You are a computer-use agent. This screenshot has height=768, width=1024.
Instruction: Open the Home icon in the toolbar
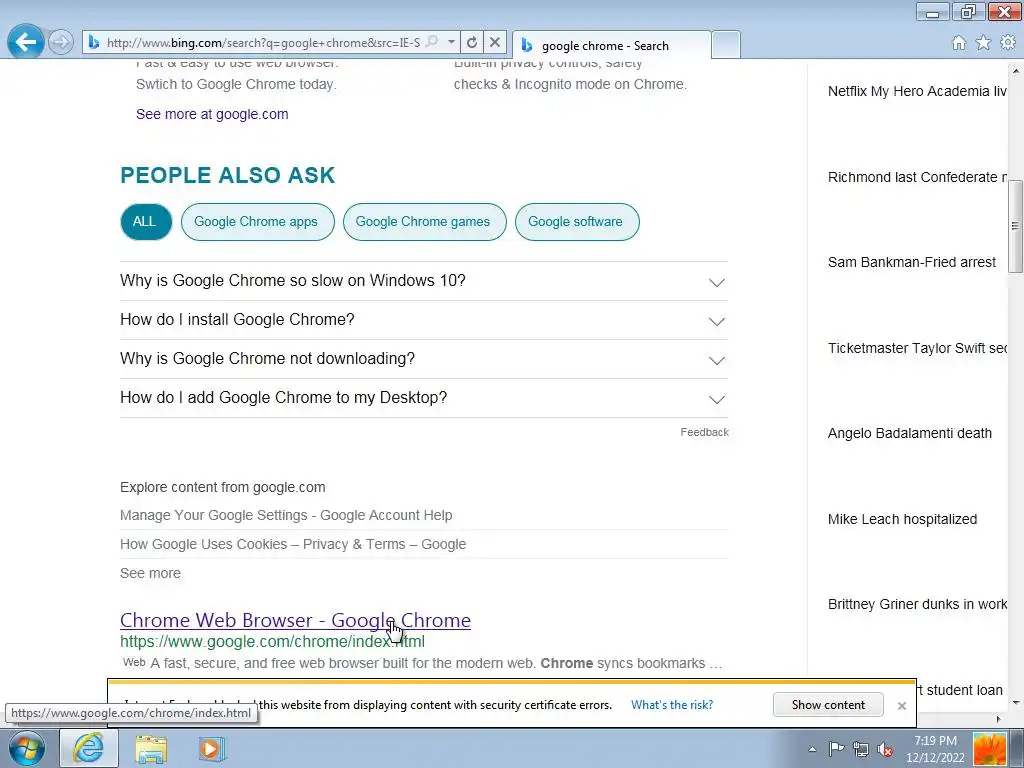[x=959, y=42]
